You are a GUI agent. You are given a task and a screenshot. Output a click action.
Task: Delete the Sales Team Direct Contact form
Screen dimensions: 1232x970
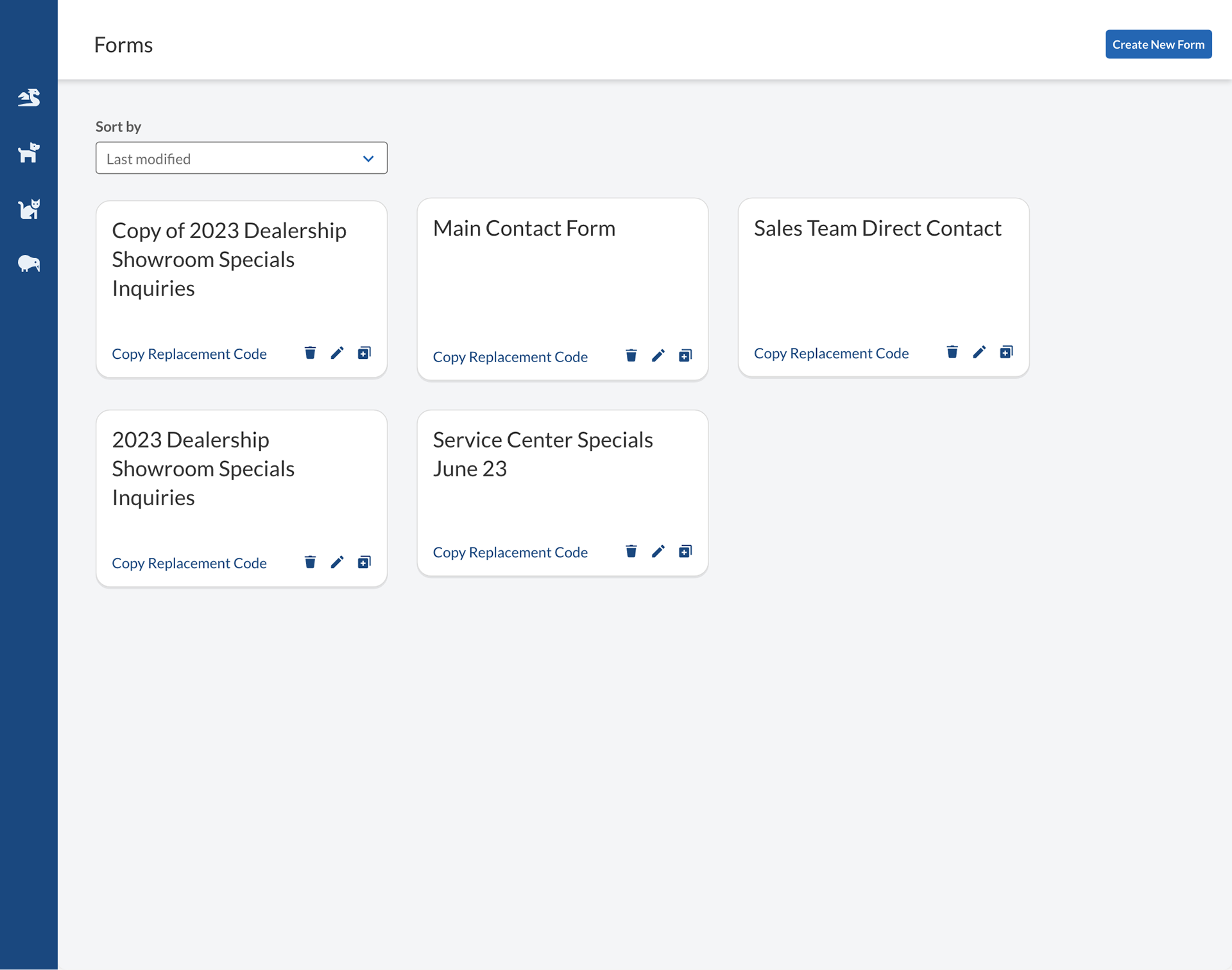point(952,352)
